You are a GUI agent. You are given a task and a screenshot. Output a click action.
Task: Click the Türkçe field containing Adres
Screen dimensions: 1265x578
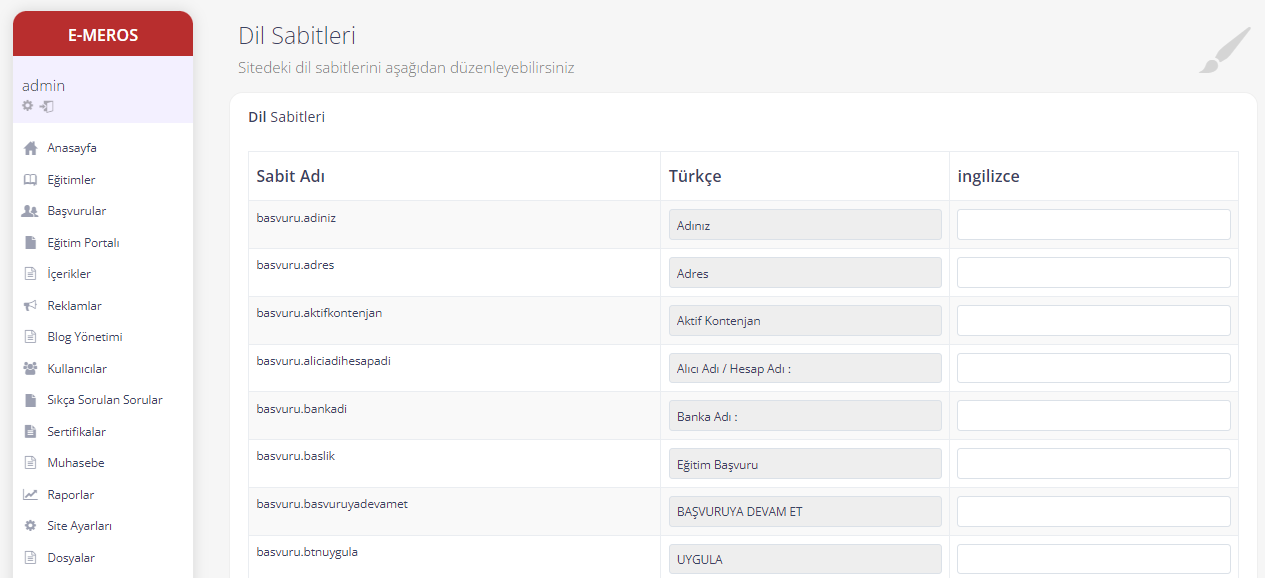point(805,273)
